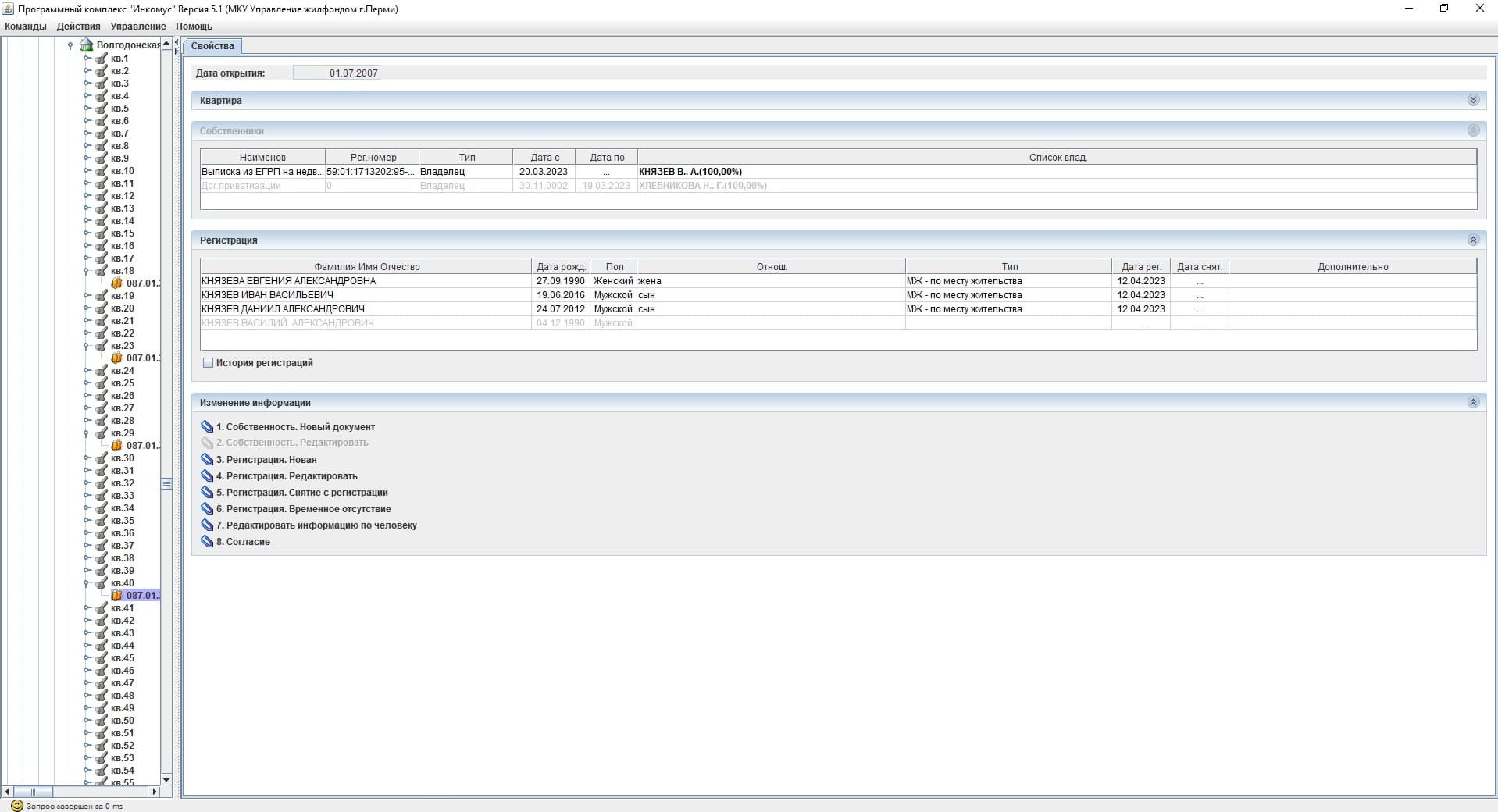
Task: Click the pencil icon for '7. Редактировать информацию по человеку'
Action: [207, 525]
